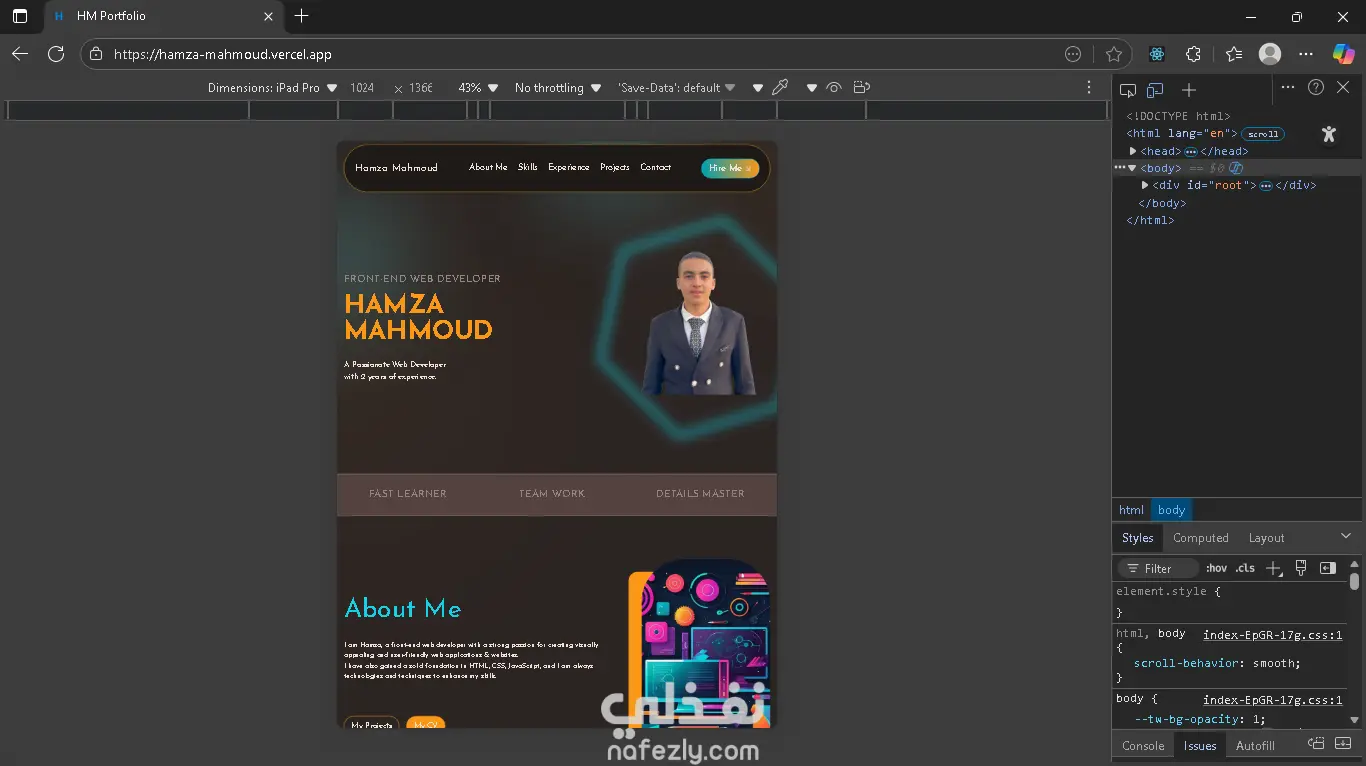Toggle the :hov element state panel
The width and height of the screenshot is (1366, 766).
coord(1216,568)
